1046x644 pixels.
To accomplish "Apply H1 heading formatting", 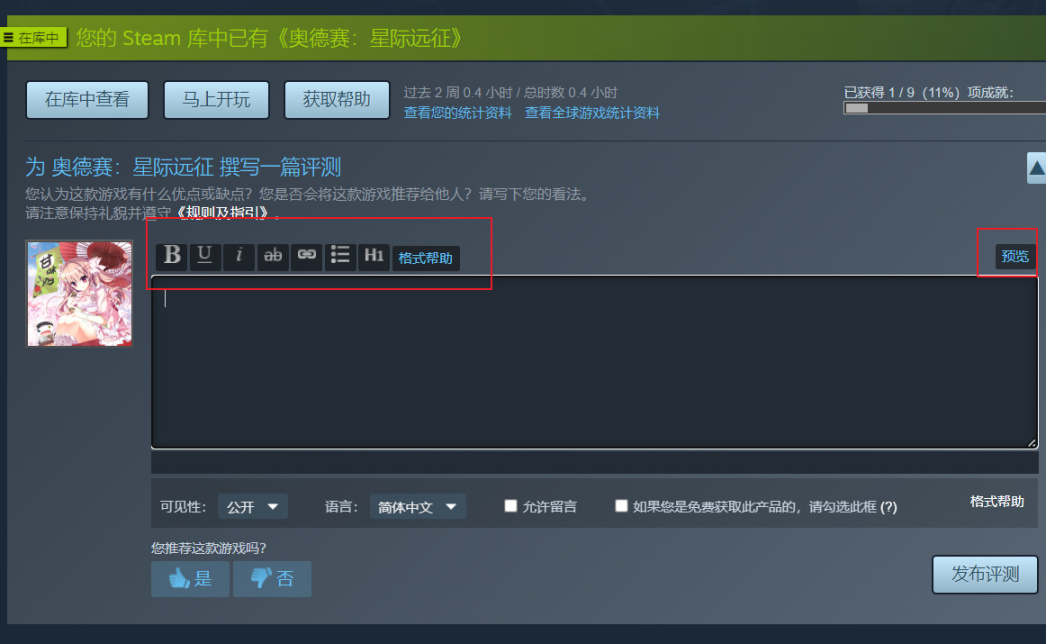I will (x=374, y=256).
